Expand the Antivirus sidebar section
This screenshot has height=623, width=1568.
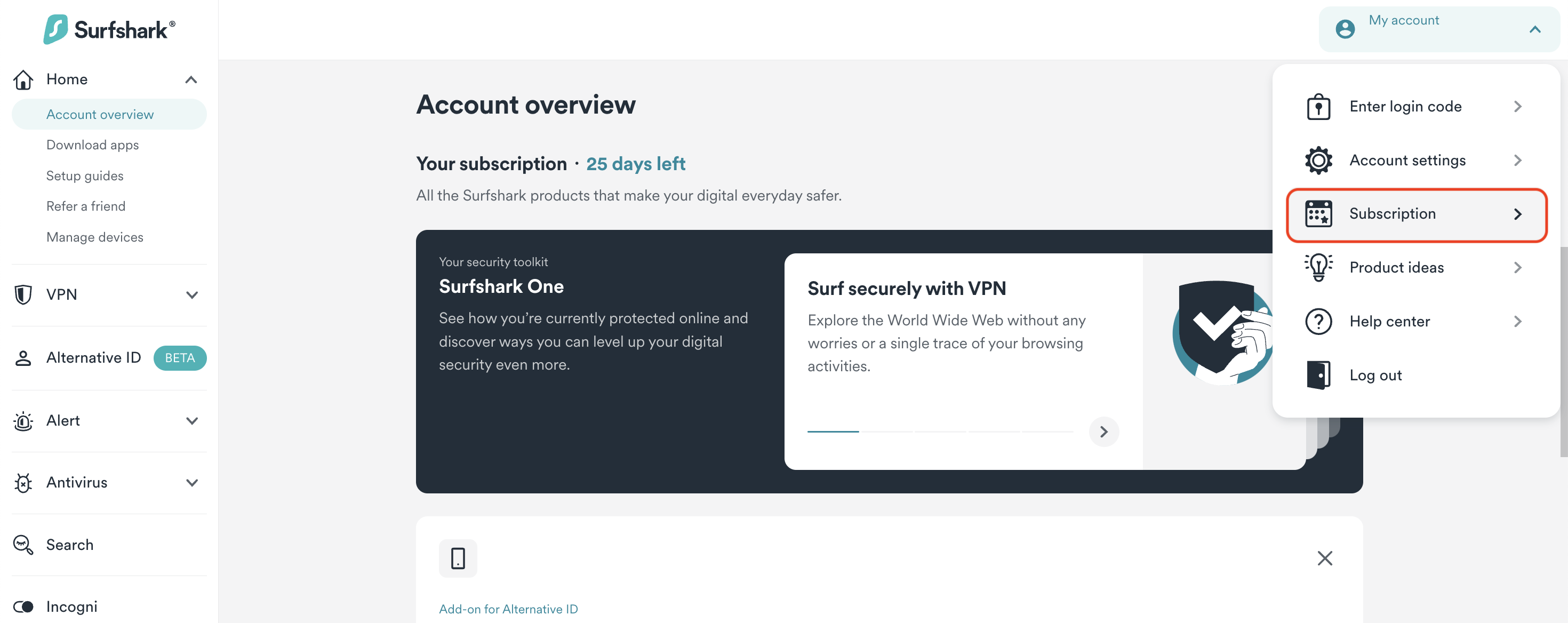[192, 482]
